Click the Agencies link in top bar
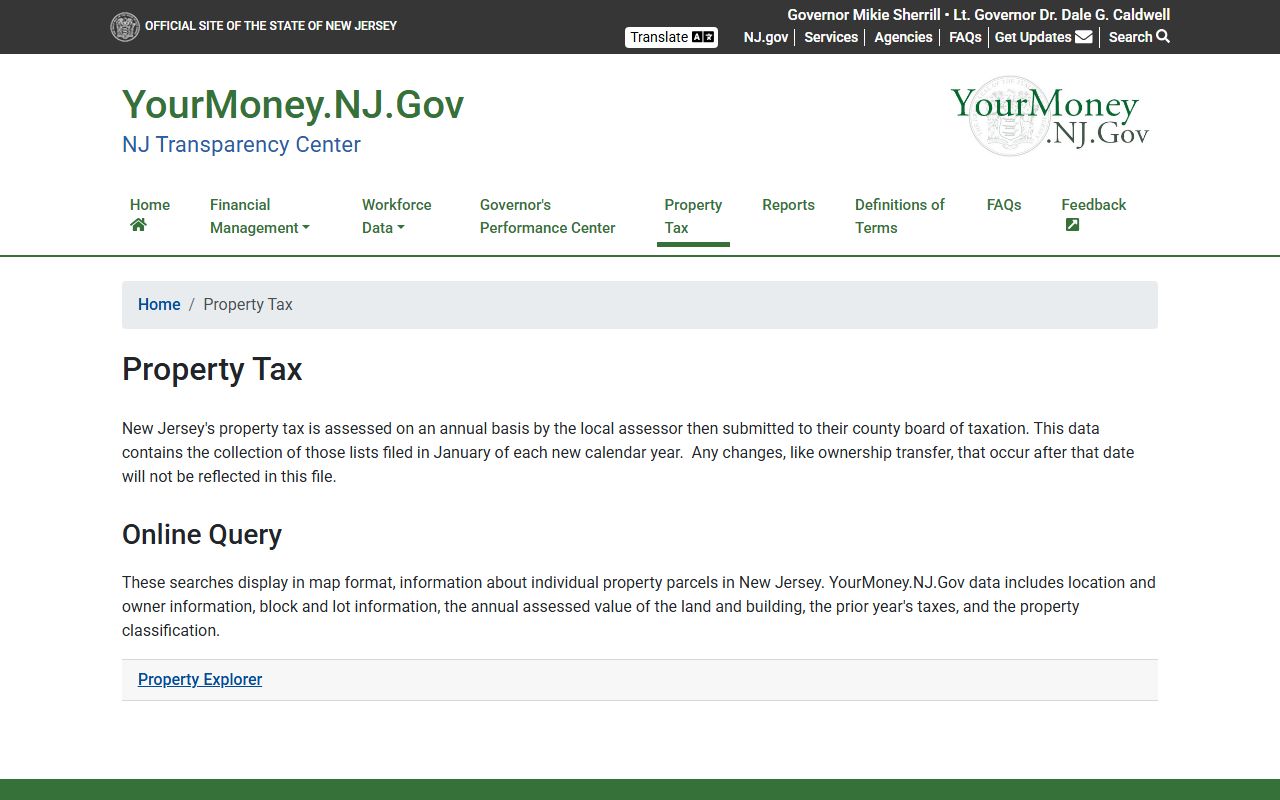The height and width of the screenshot is (800, 1280). (903, 37)
